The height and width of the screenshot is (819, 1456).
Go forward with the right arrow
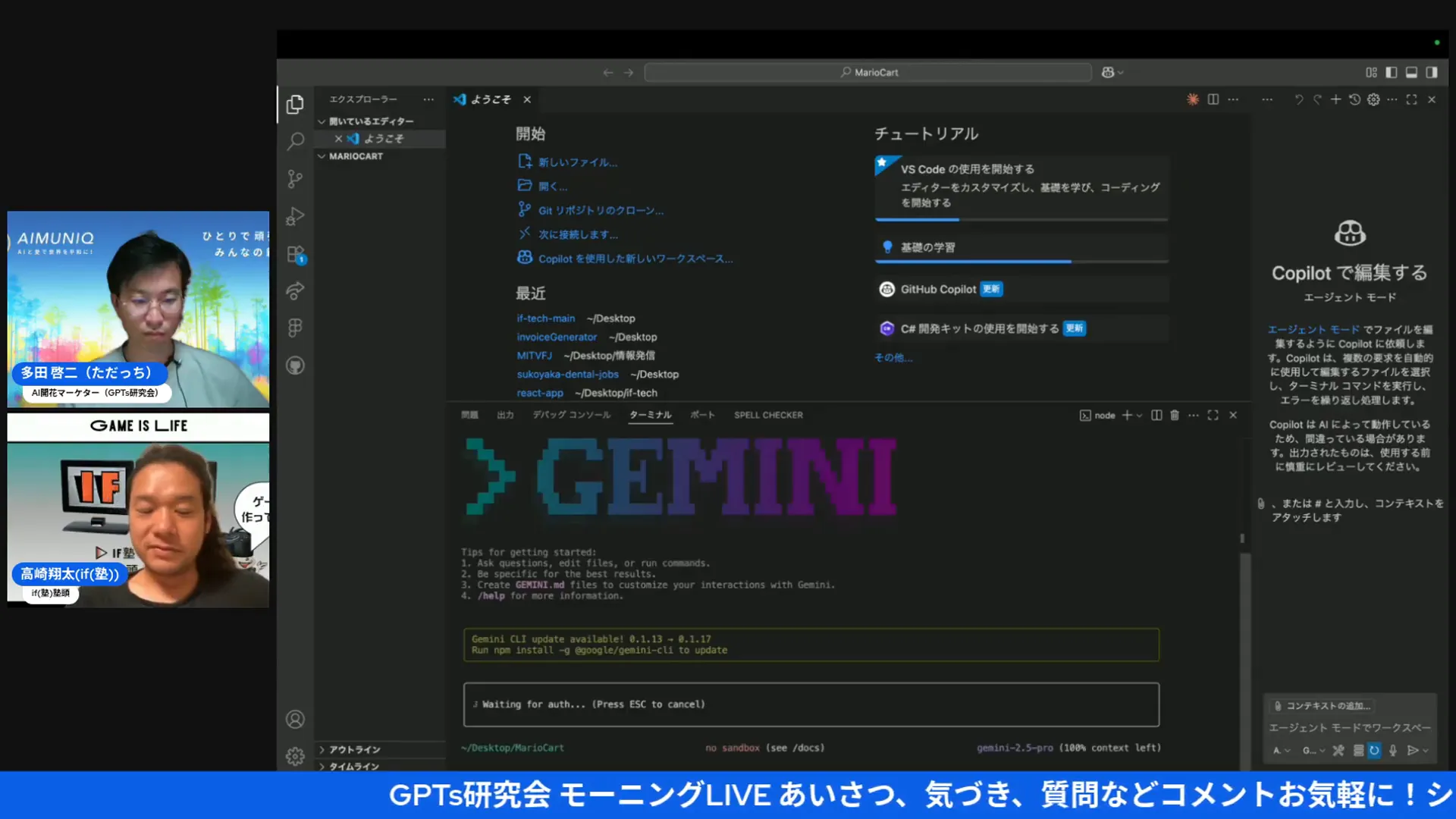click(x=629, y=72)
